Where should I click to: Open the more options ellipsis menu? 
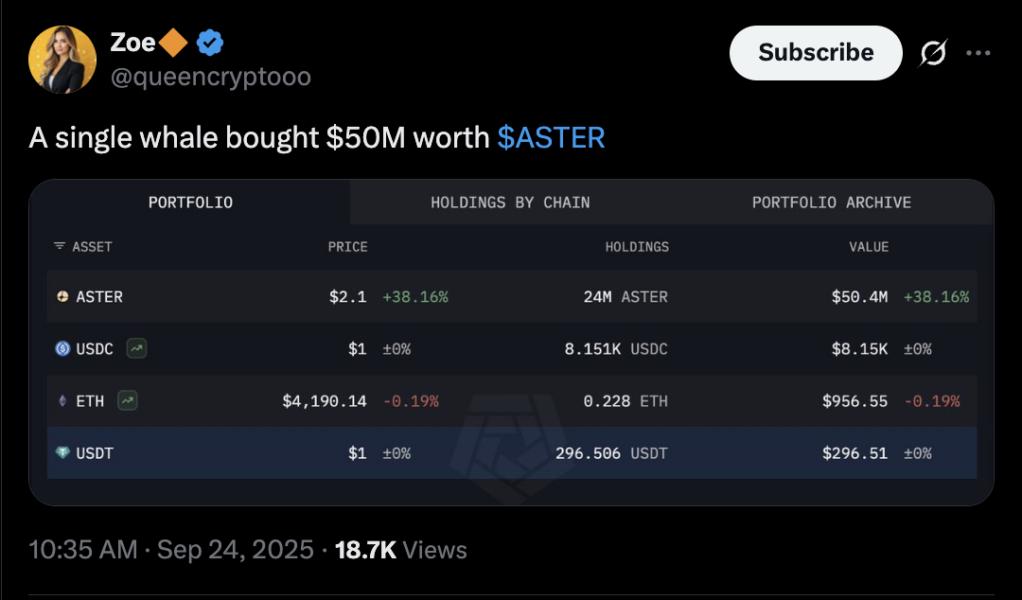click(978, 53)
